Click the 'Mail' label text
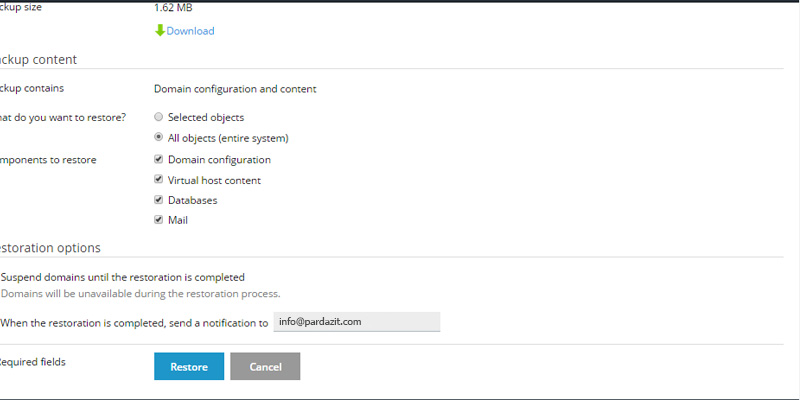This screenshot has height=400, width=800. 178,220
